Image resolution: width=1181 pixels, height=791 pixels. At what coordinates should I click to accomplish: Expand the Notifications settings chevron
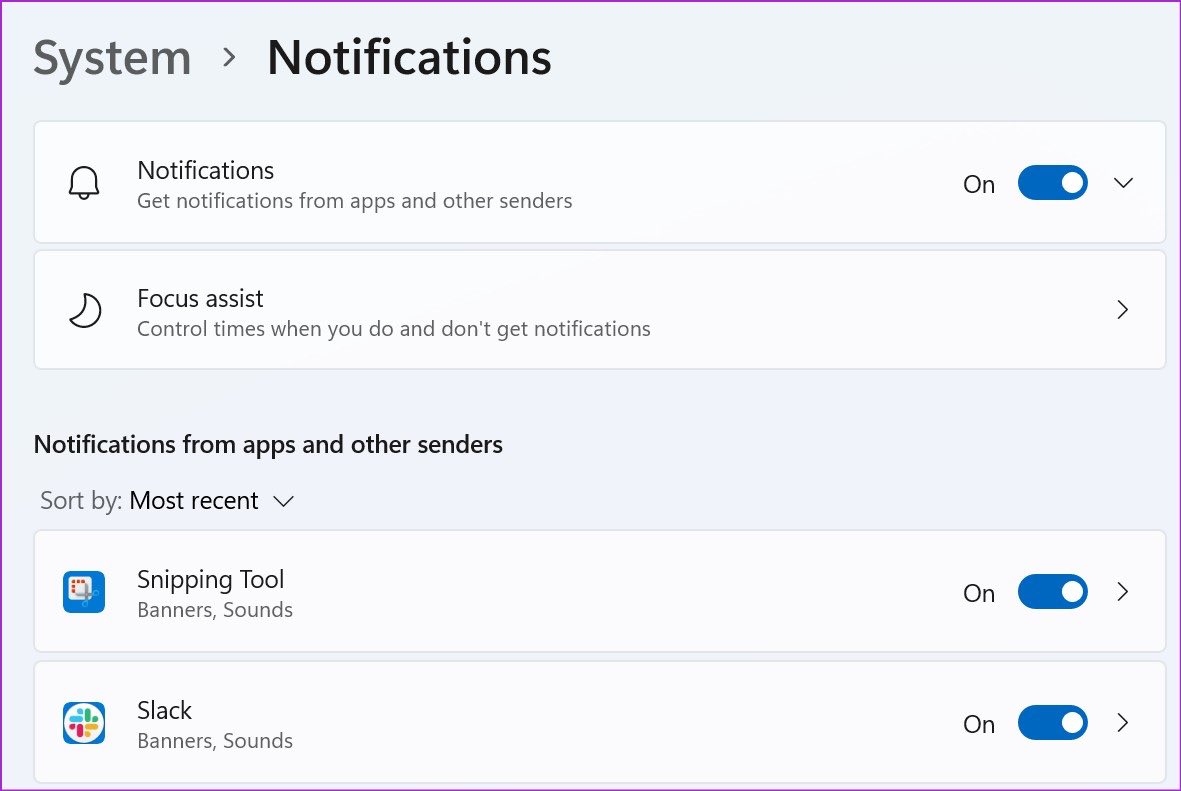point(1123,183)
